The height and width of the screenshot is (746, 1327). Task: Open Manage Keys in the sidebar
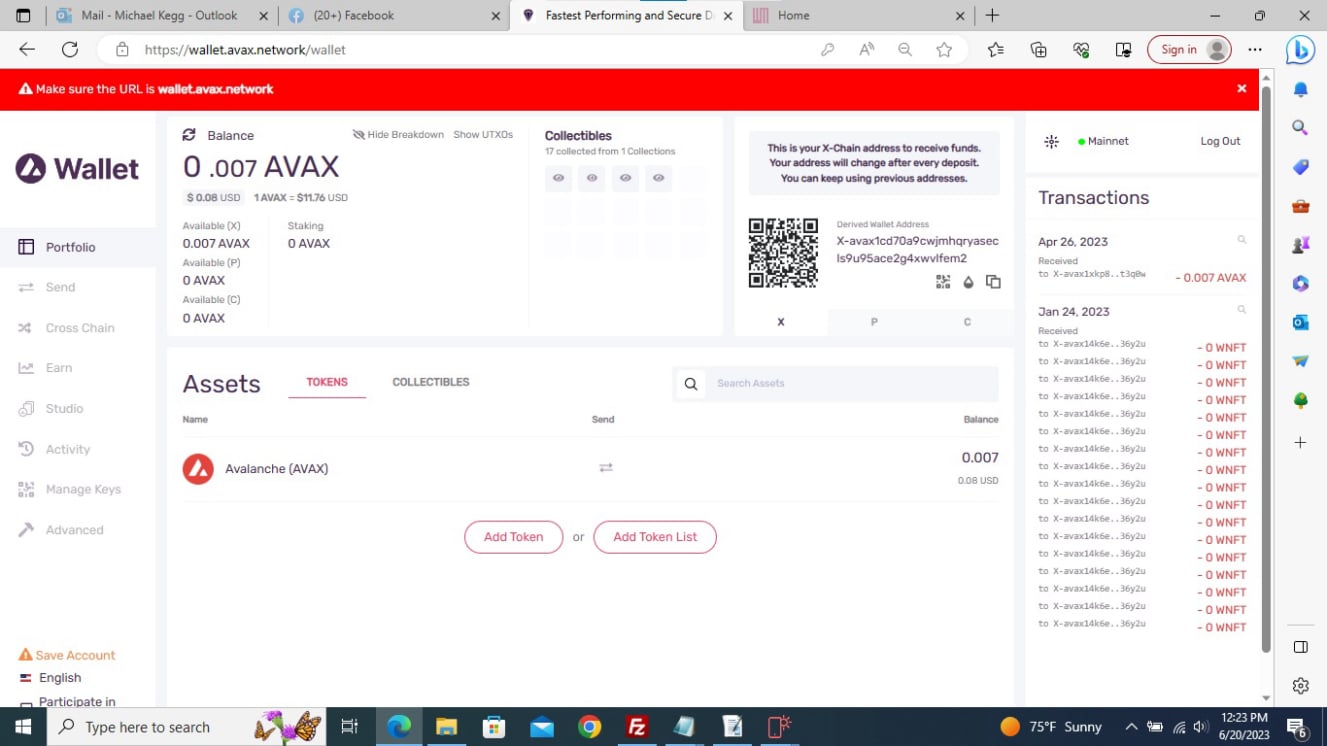pyautogui.click(x=82, y=489)
